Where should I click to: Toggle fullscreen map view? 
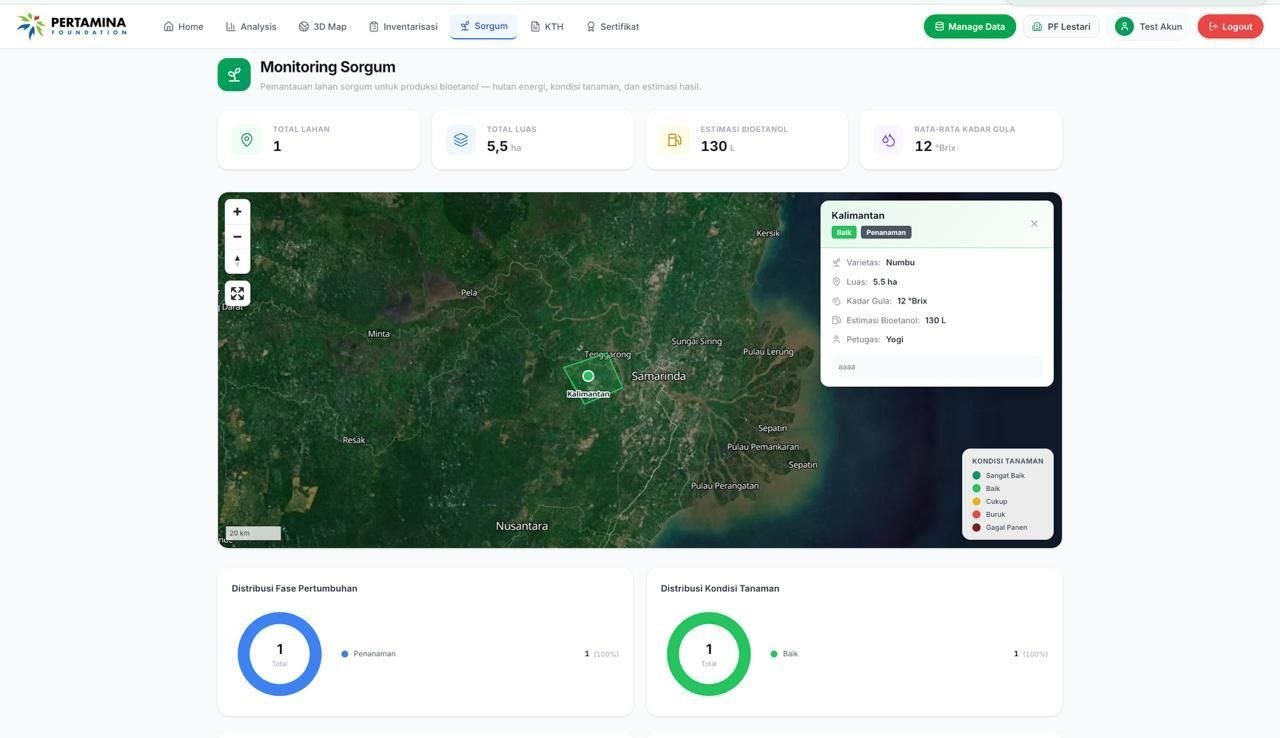[x=237, y=294]
